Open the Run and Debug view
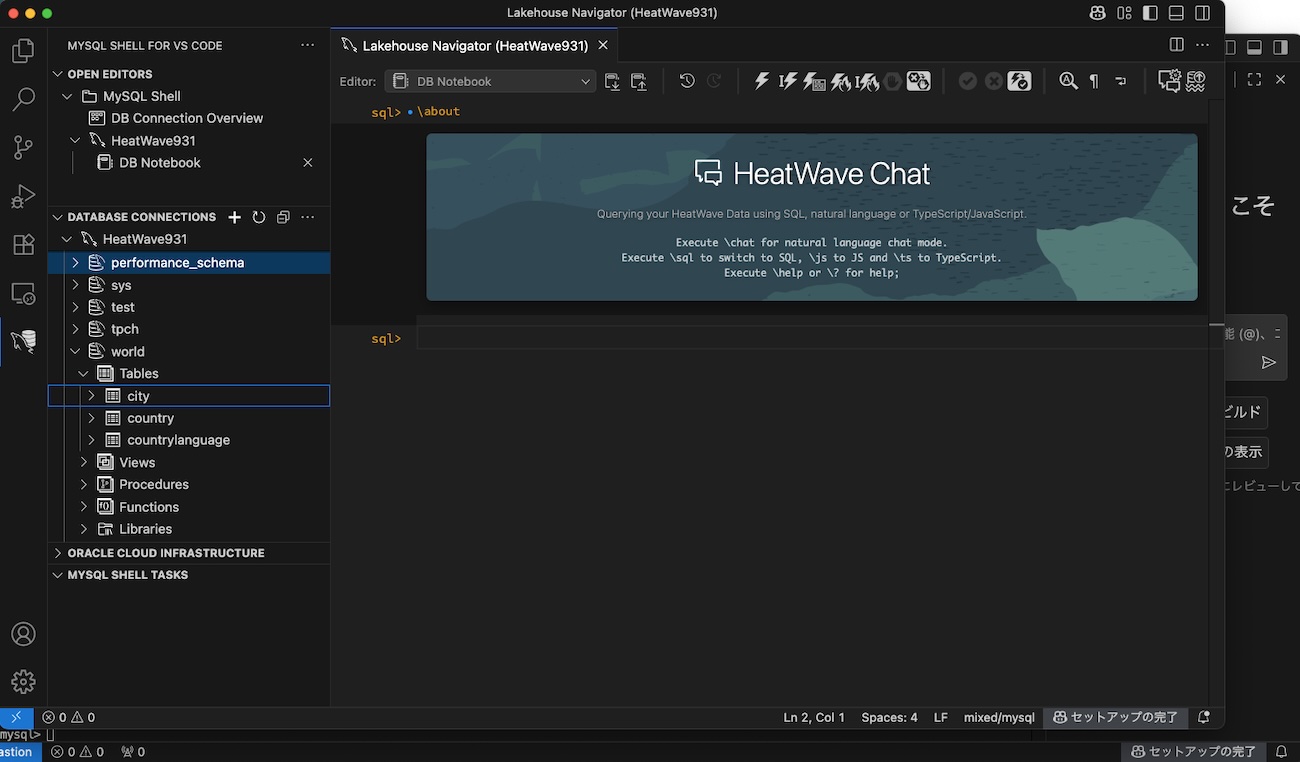The width and height of the screenshot is (1300, 762). (x=23, y=196)
